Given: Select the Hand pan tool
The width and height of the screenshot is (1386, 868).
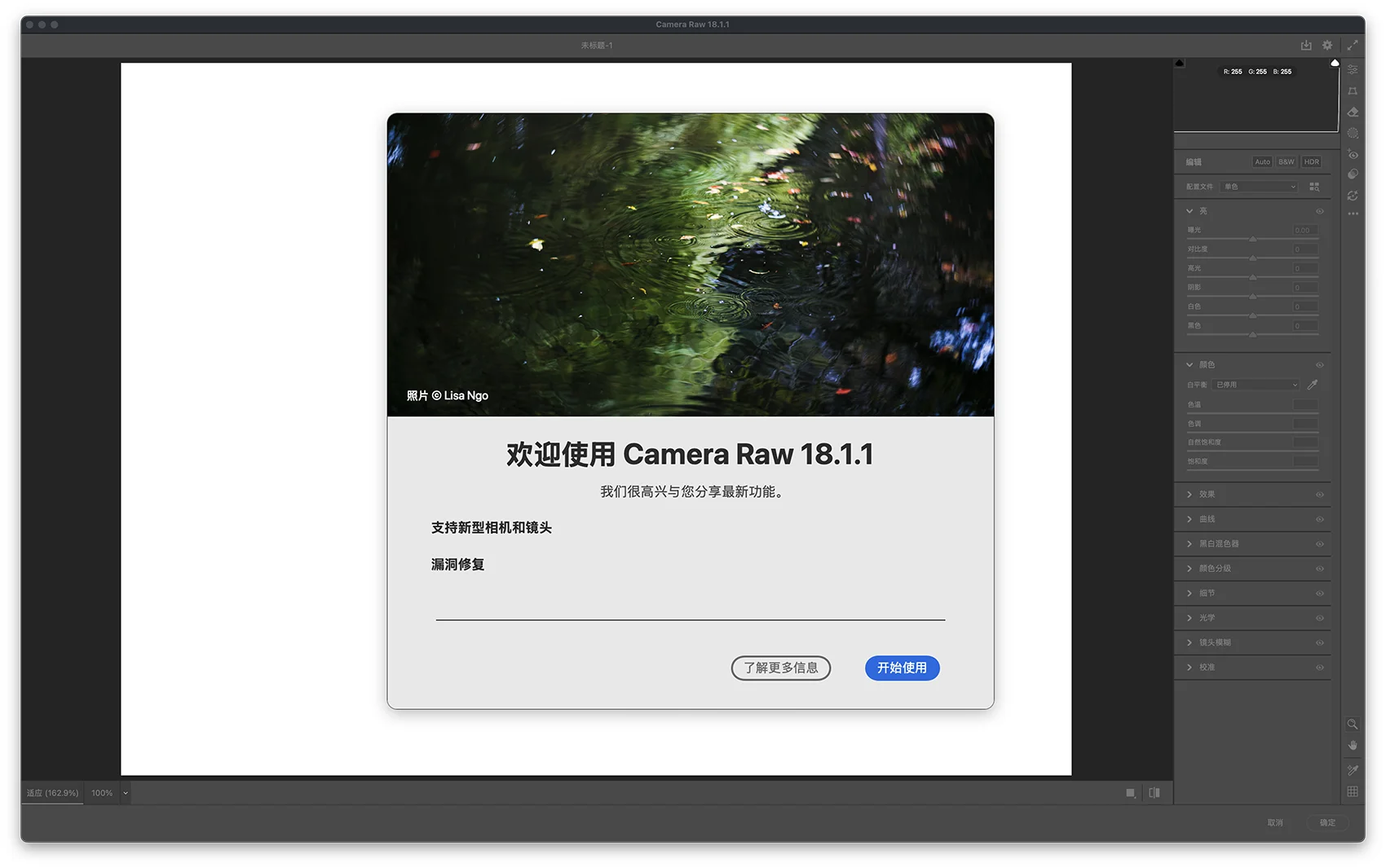Looking at the screenshot, I should pyautogui.click(x=1353, y=746).
